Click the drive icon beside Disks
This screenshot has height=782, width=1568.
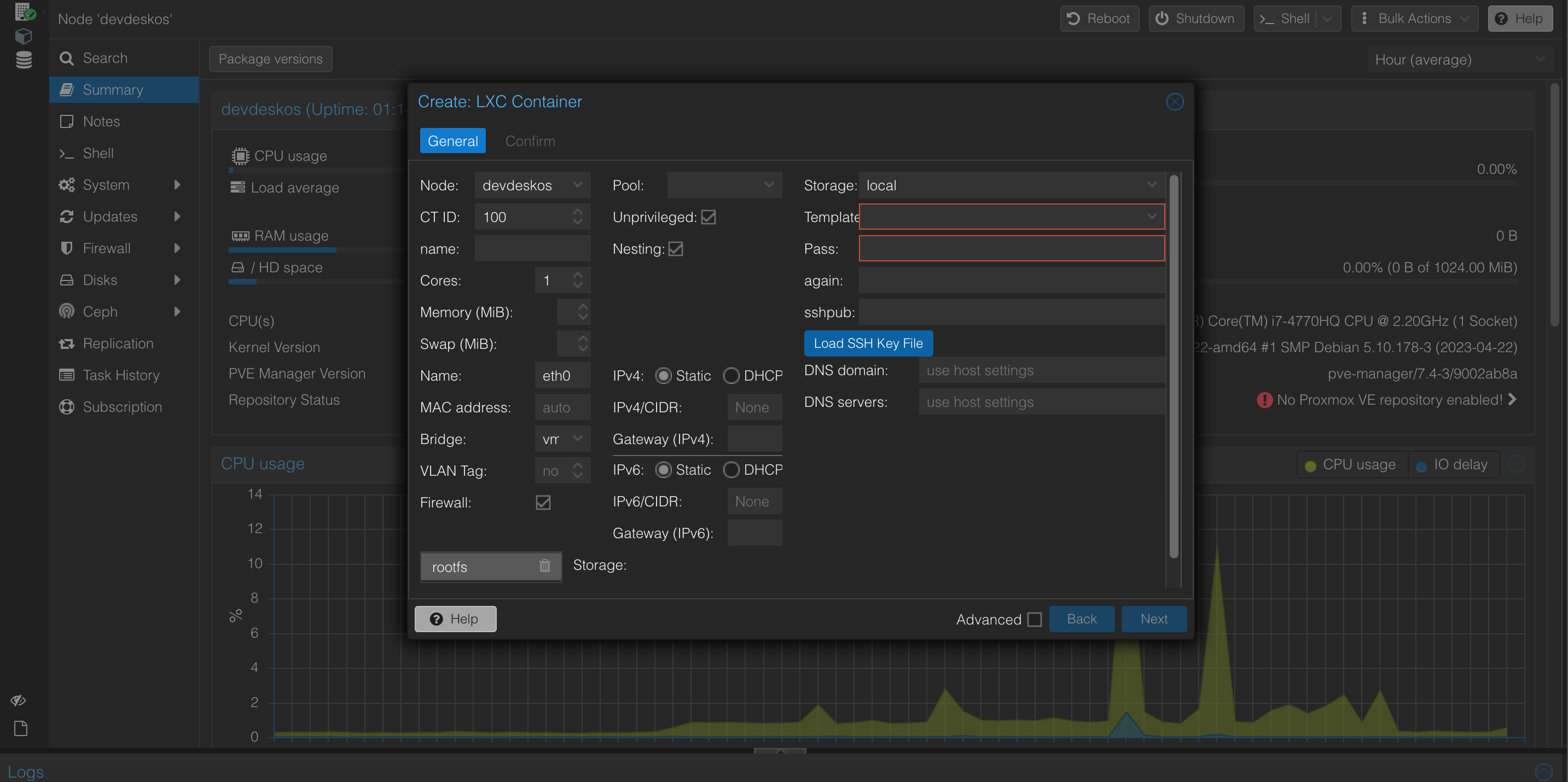pos(66,280)
